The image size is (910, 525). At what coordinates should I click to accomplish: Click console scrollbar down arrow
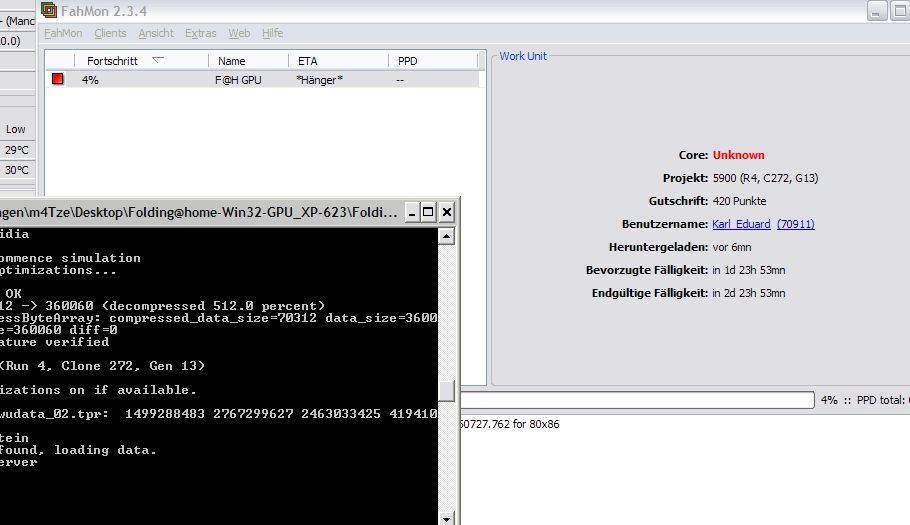click(446, 519)
